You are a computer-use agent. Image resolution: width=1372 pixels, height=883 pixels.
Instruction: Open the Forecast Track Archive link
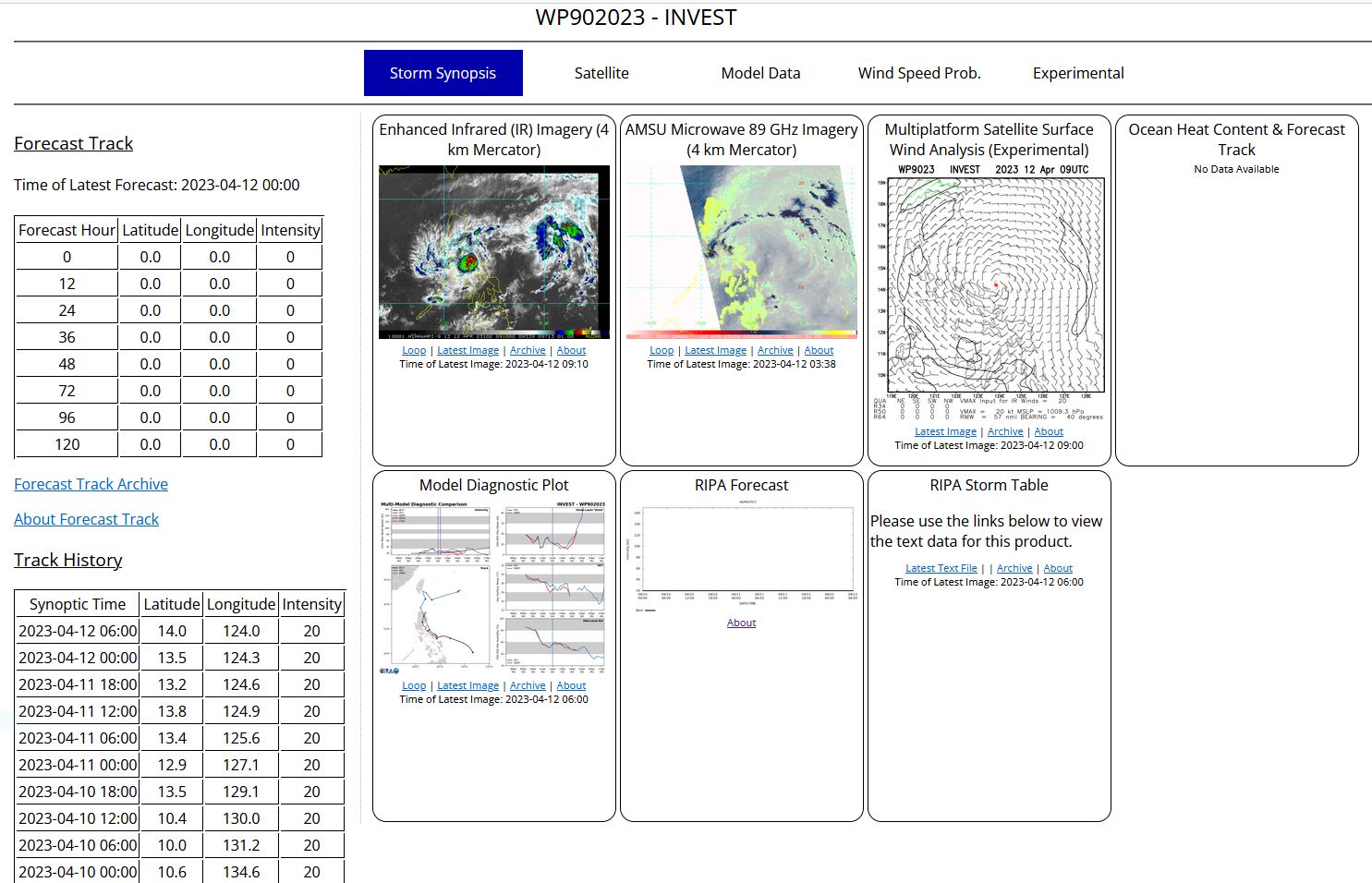click(x=91, y=484)
